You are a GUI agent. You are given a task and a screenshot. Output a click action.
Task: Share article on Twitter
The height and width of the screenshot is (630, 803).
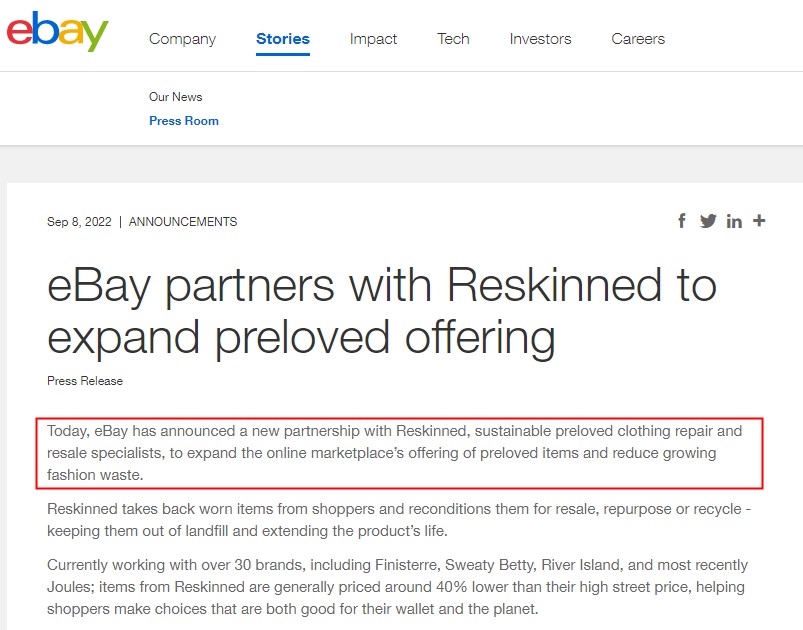coord(708,221)
